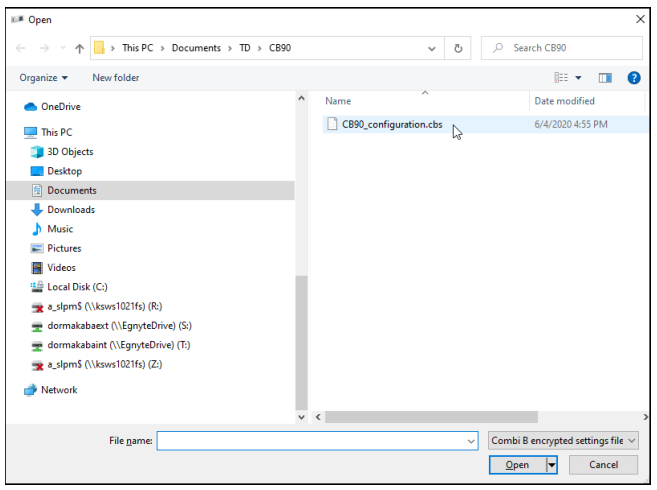Open the change view options dropdown

tap(578, 78)
